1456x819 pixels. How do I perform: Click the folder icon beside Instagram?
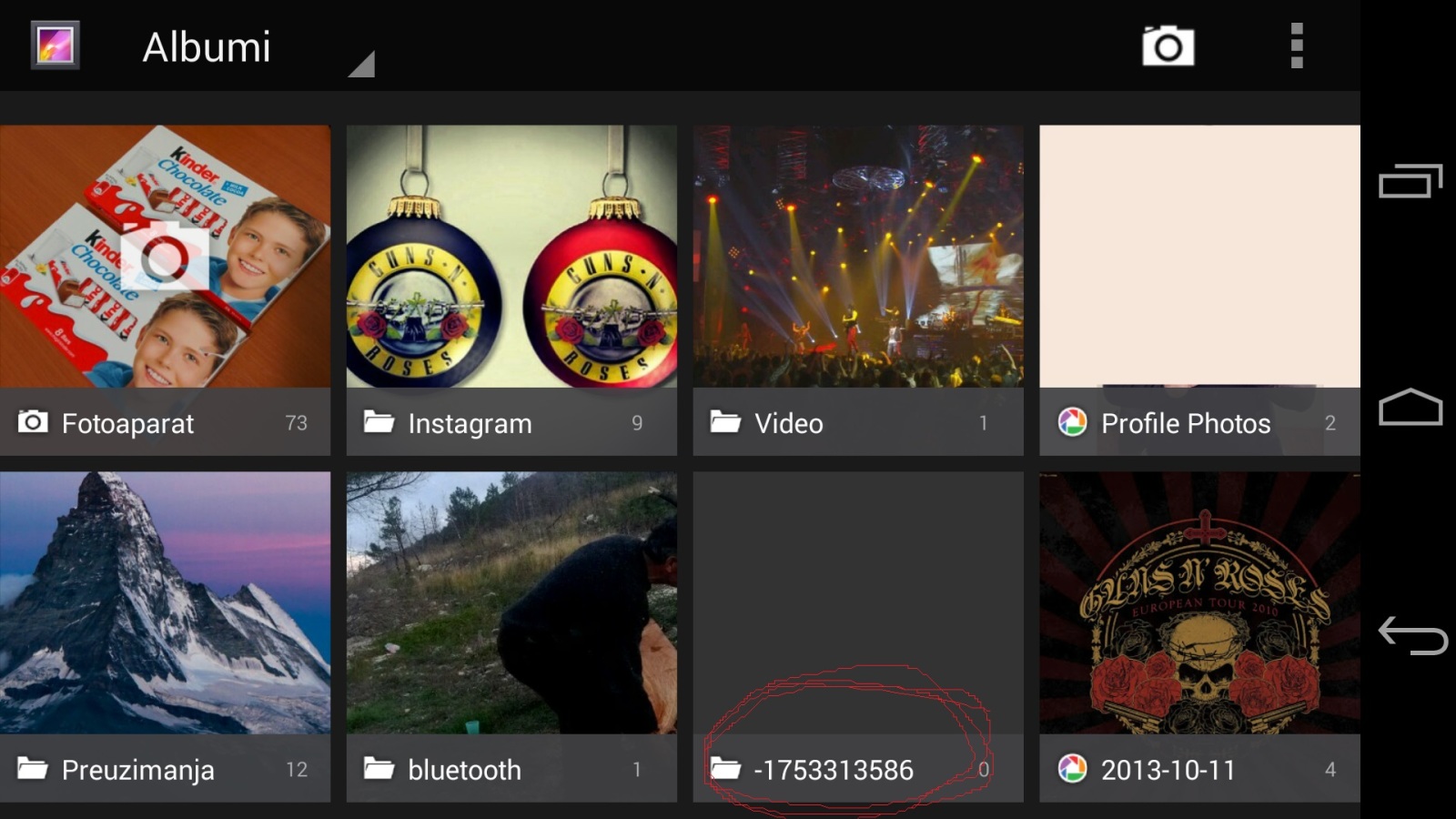click(x=379, y=421)
